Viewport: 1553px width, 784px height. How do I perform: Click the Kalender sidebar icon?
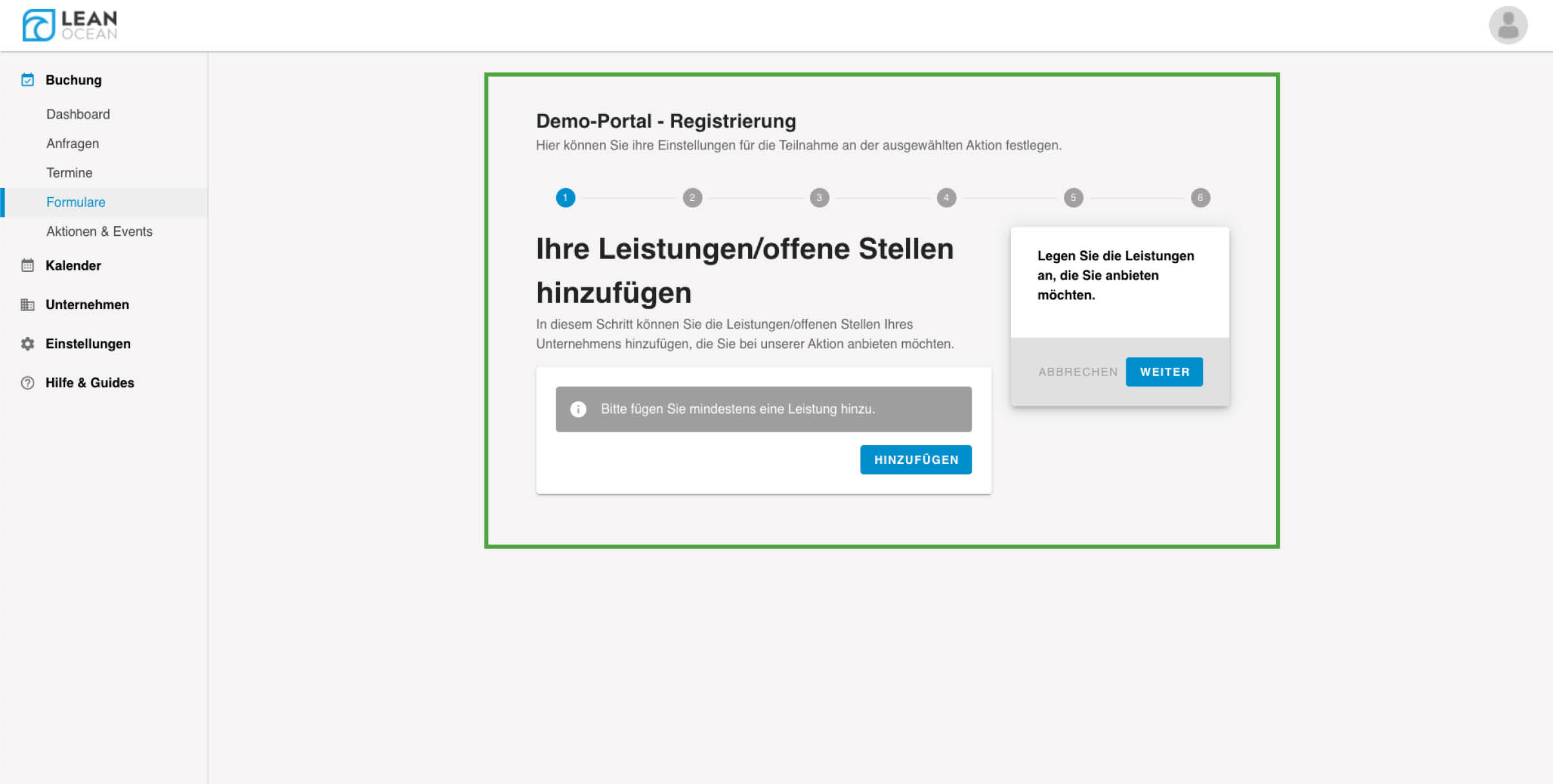pyautogui.click(x=27, y=265)
